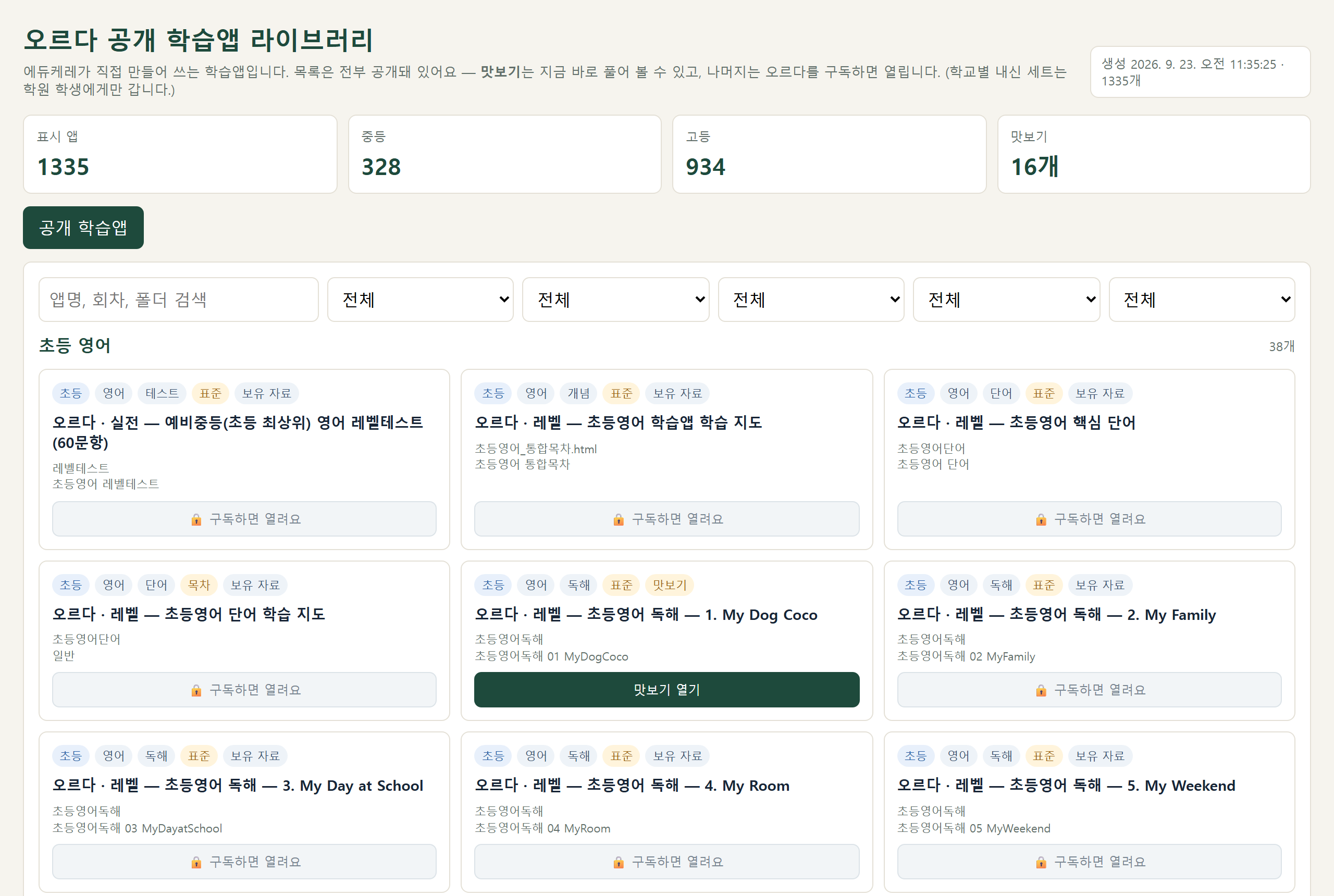Click 구독하면 열려요 on 5. My Weekend card
Viewport: 1334px width, 896px height.
tap(1089, 862)
